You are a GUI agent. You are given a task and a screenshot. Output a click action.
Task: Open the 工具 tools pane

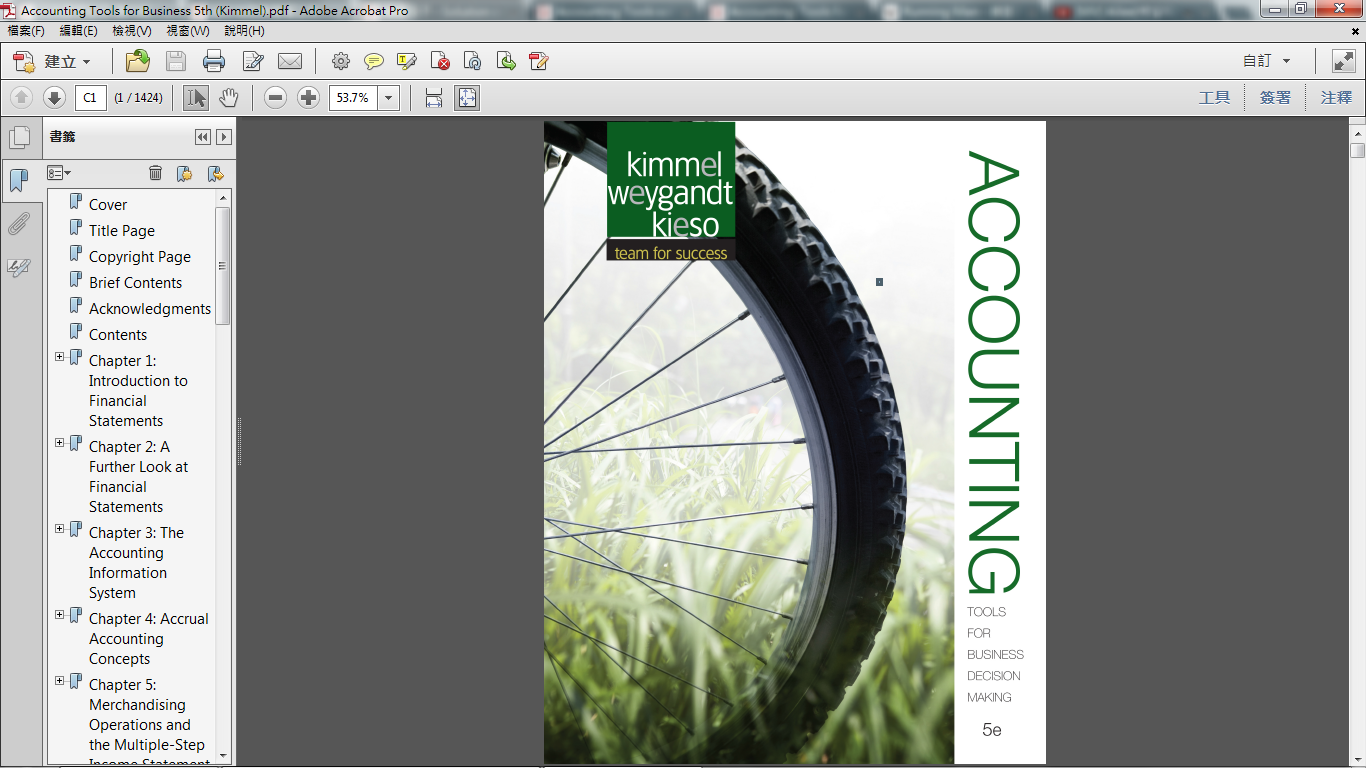tap(1214, 97)
